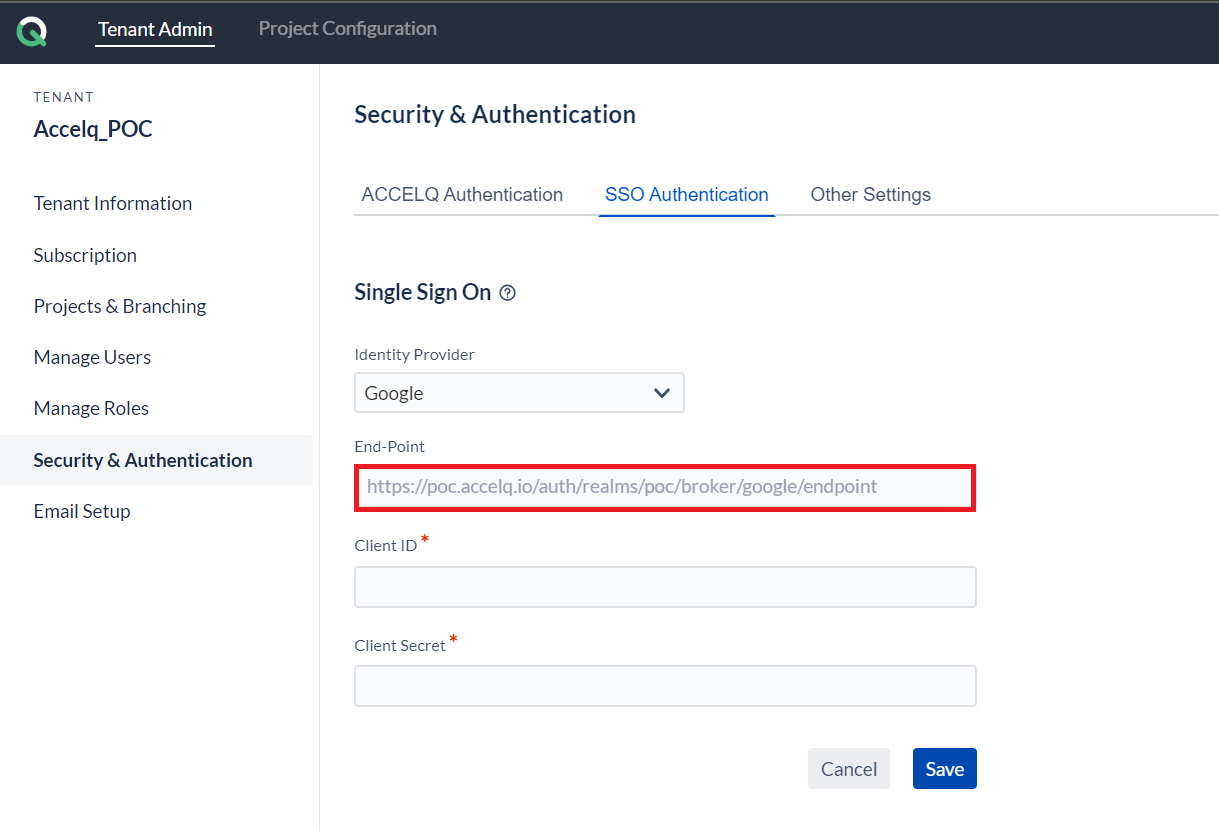Select the SSO Authentication tab
This screenshot has height=831, width=1219.
coord(687,194)
